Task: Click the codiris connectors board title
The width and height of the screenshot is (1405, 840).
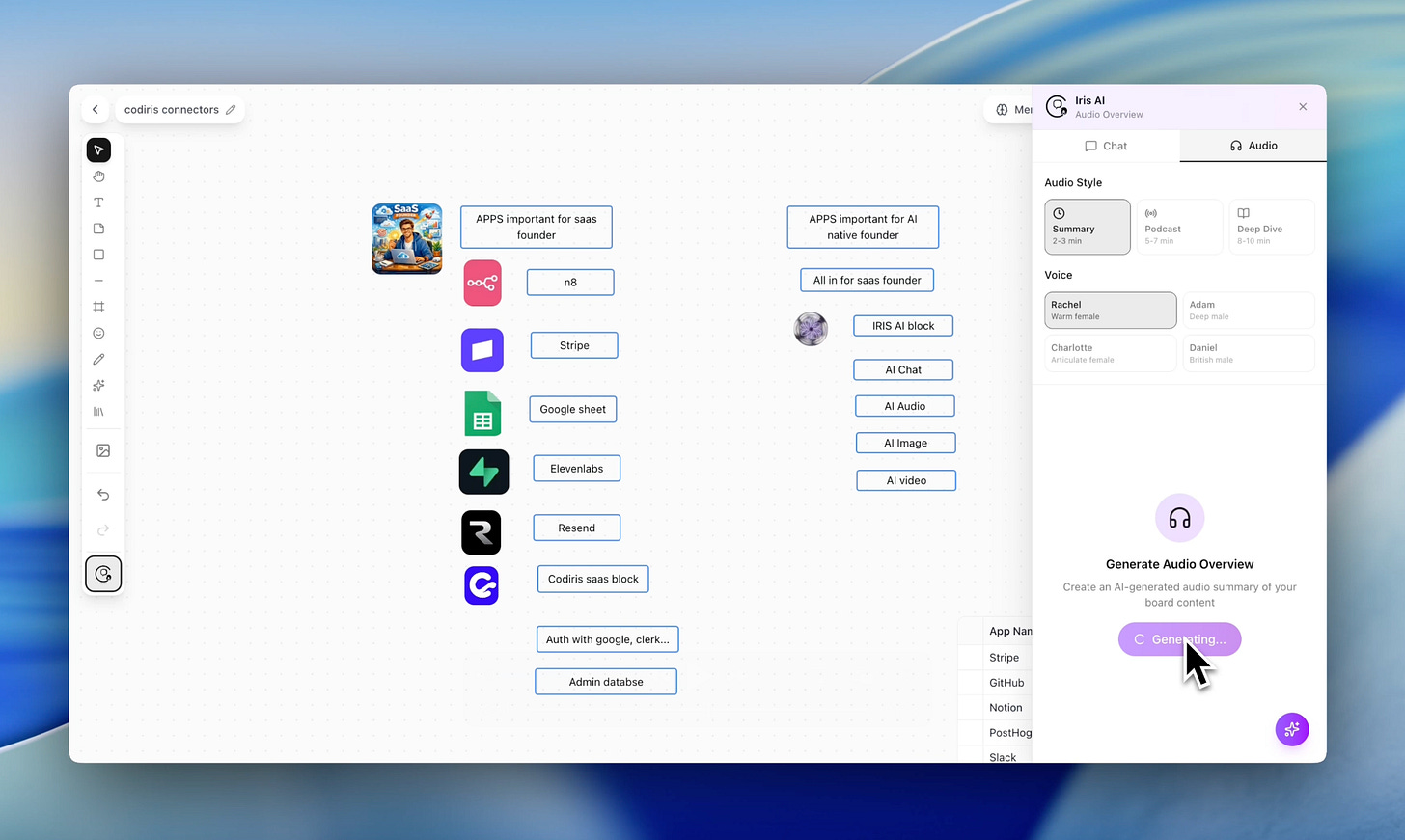Action: point(172,110)
